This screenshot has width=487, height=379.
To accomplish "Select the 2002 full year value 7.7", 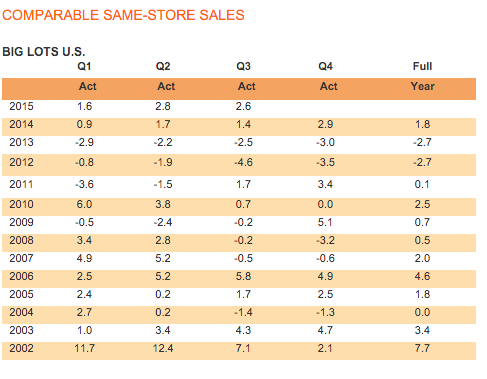I will point(422,348).
